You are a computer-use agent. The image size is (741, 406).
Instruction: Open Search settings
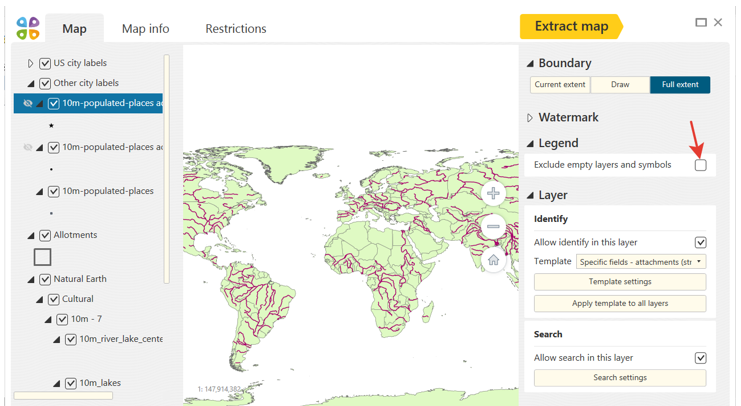pos(620,378)
